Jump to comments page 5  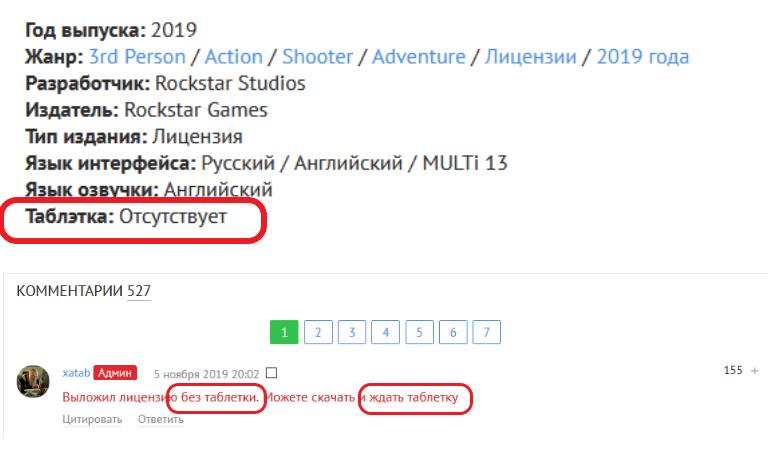[x=420, y=332]
